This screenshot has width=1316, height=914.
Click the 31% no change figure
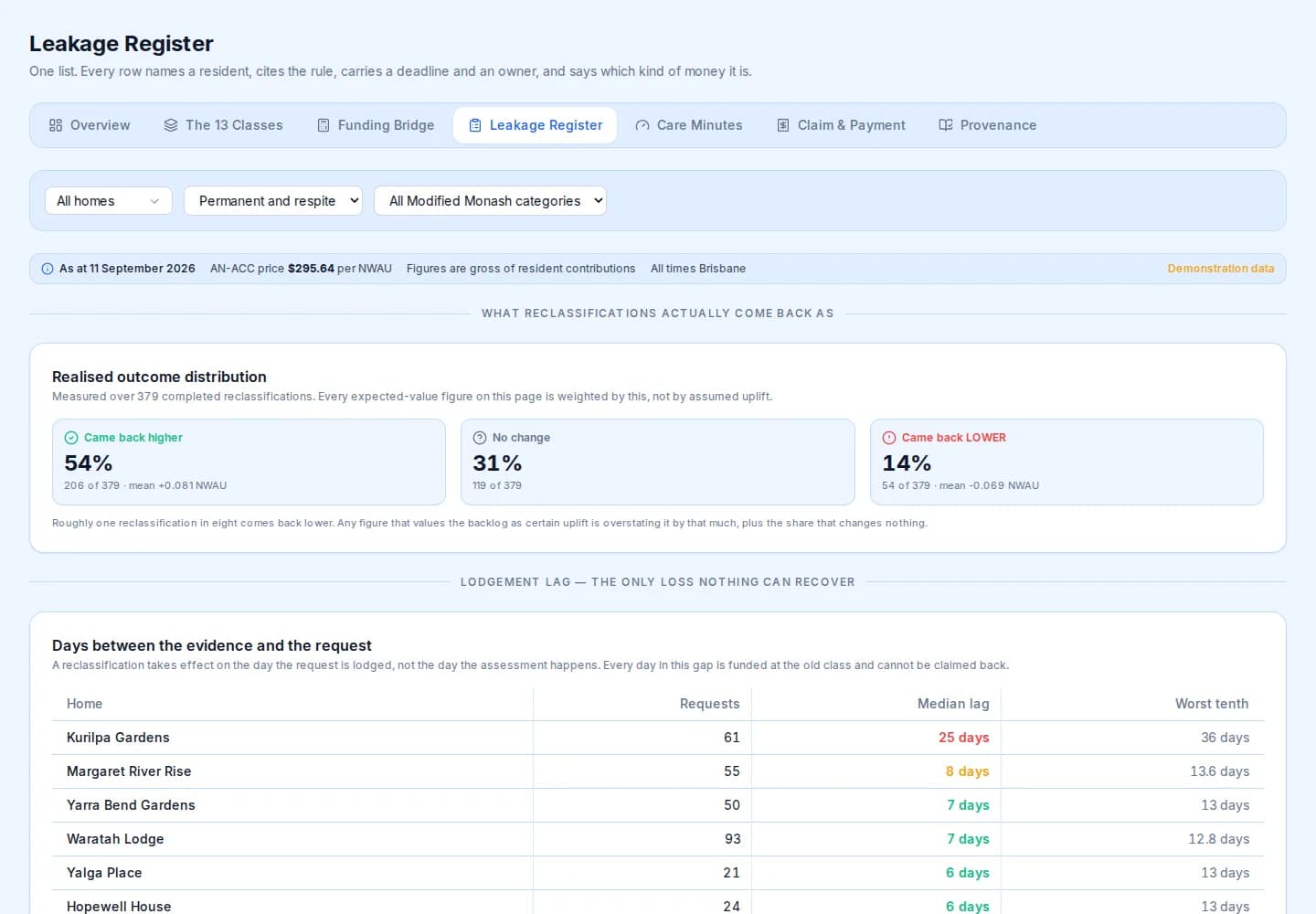click(497, 463)
